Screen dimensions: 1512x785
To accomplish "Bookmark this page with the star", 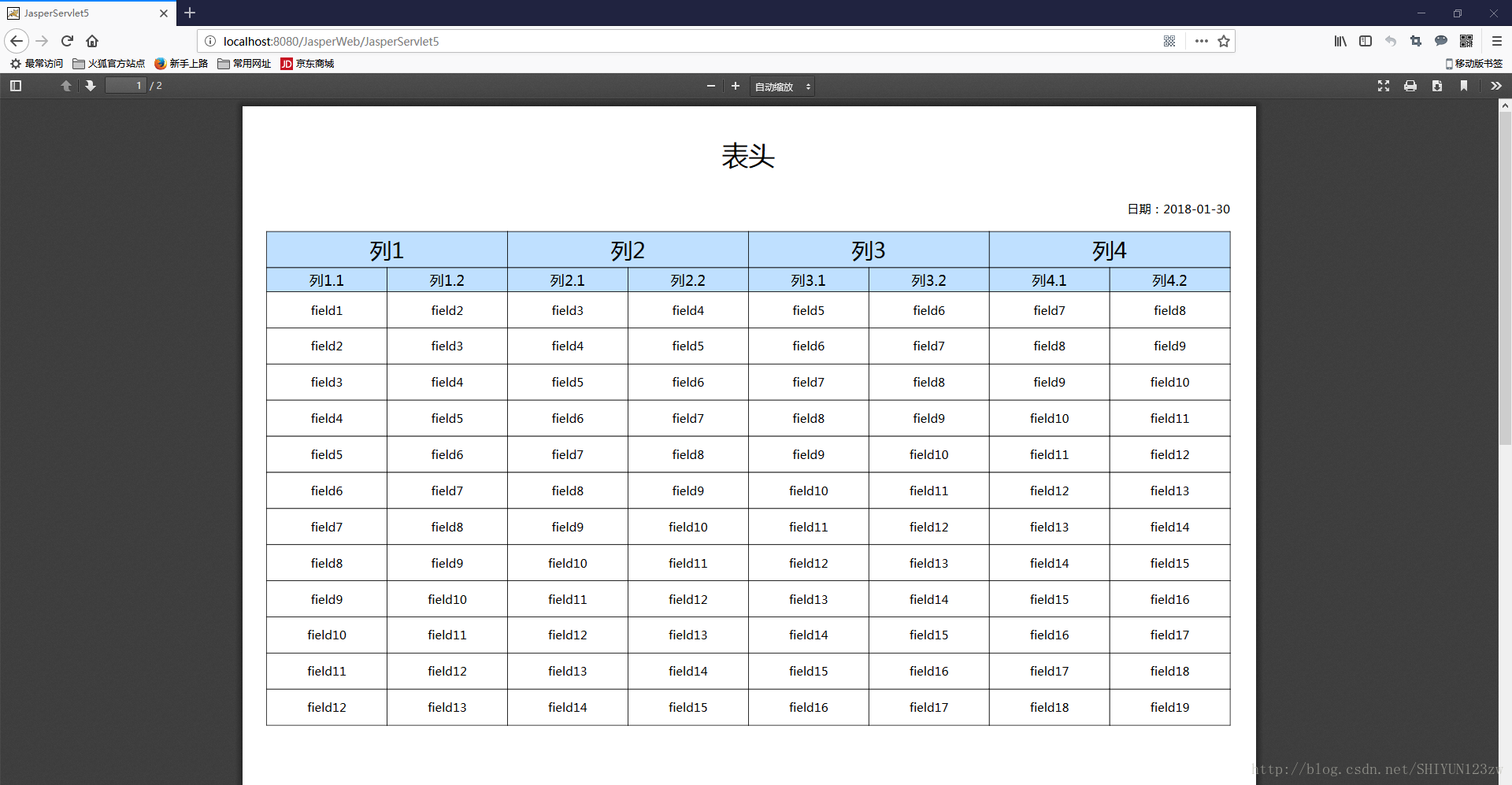I will pyautogui.click(x=1224, y=41).
